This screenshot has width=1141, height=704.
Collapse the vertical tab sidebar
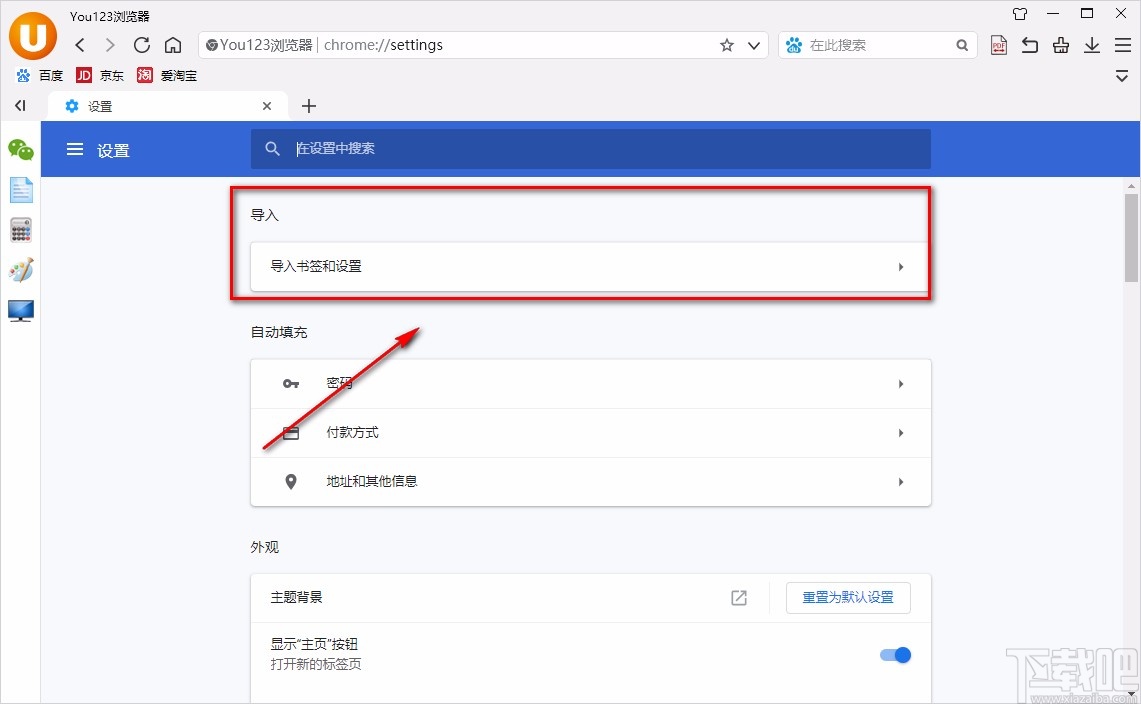[19, 105]
